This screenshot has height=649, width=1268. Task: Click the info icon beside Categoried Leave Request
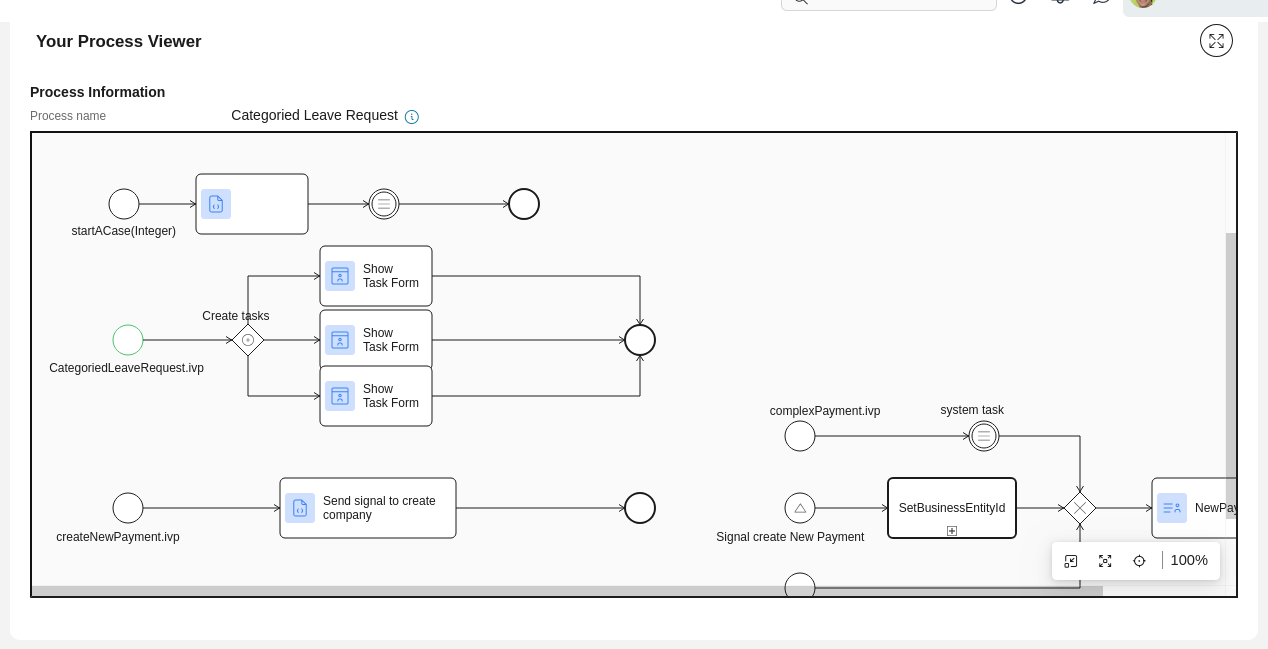tap(412, 117)
